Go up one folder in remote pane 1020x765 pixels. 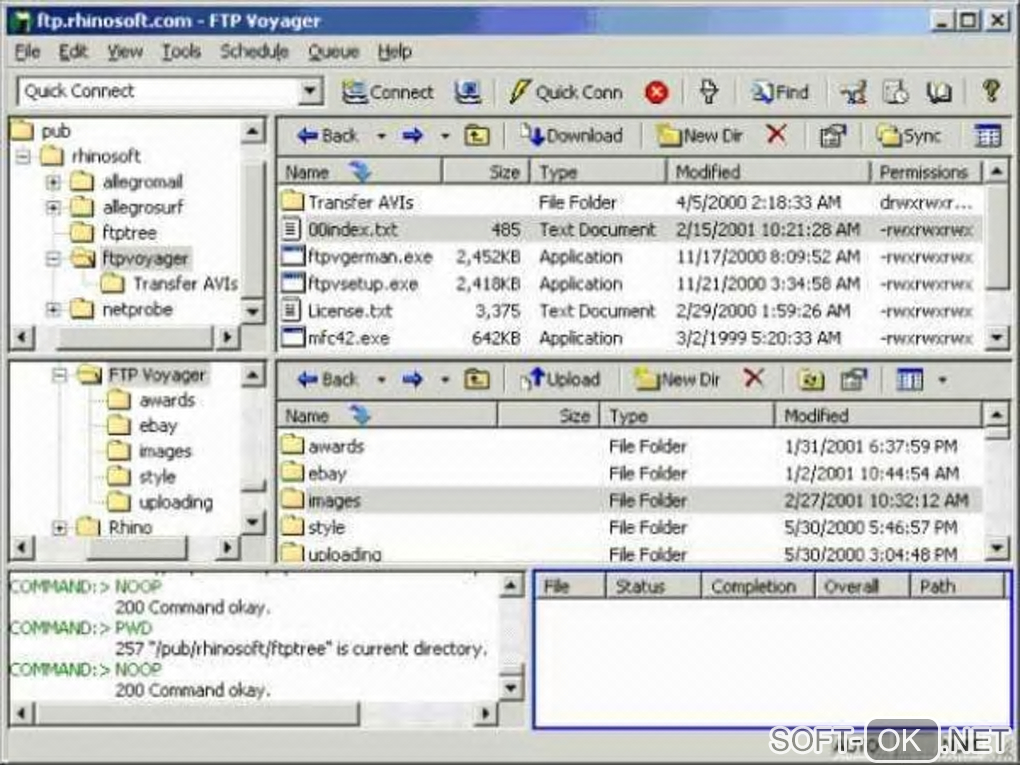click(x=477, y=136)
